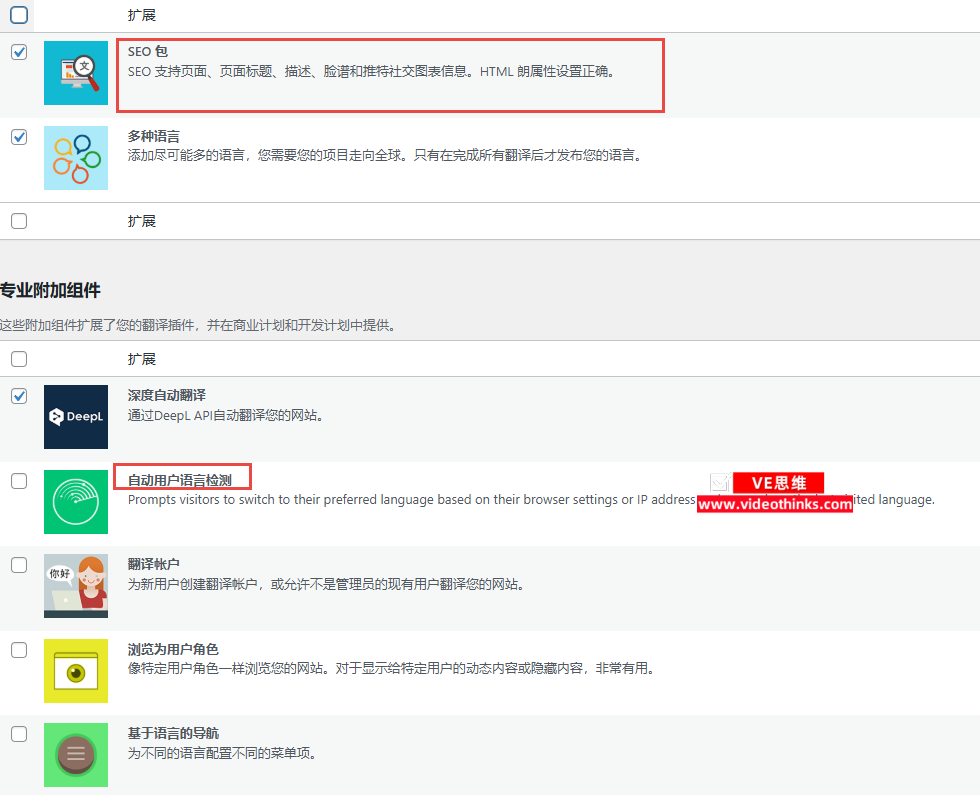
Task: Uncheck the 多种语言 checkbox
Action: (x=19, y=137)
